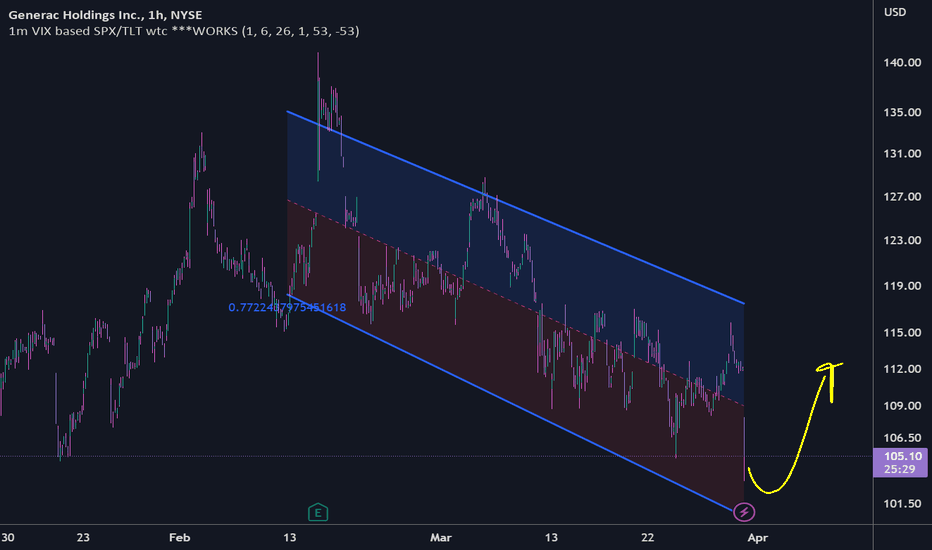Viewport: 932px width, 550px height.
Task: Click the 105.10 current price label
Action: [x=902, y=456]
